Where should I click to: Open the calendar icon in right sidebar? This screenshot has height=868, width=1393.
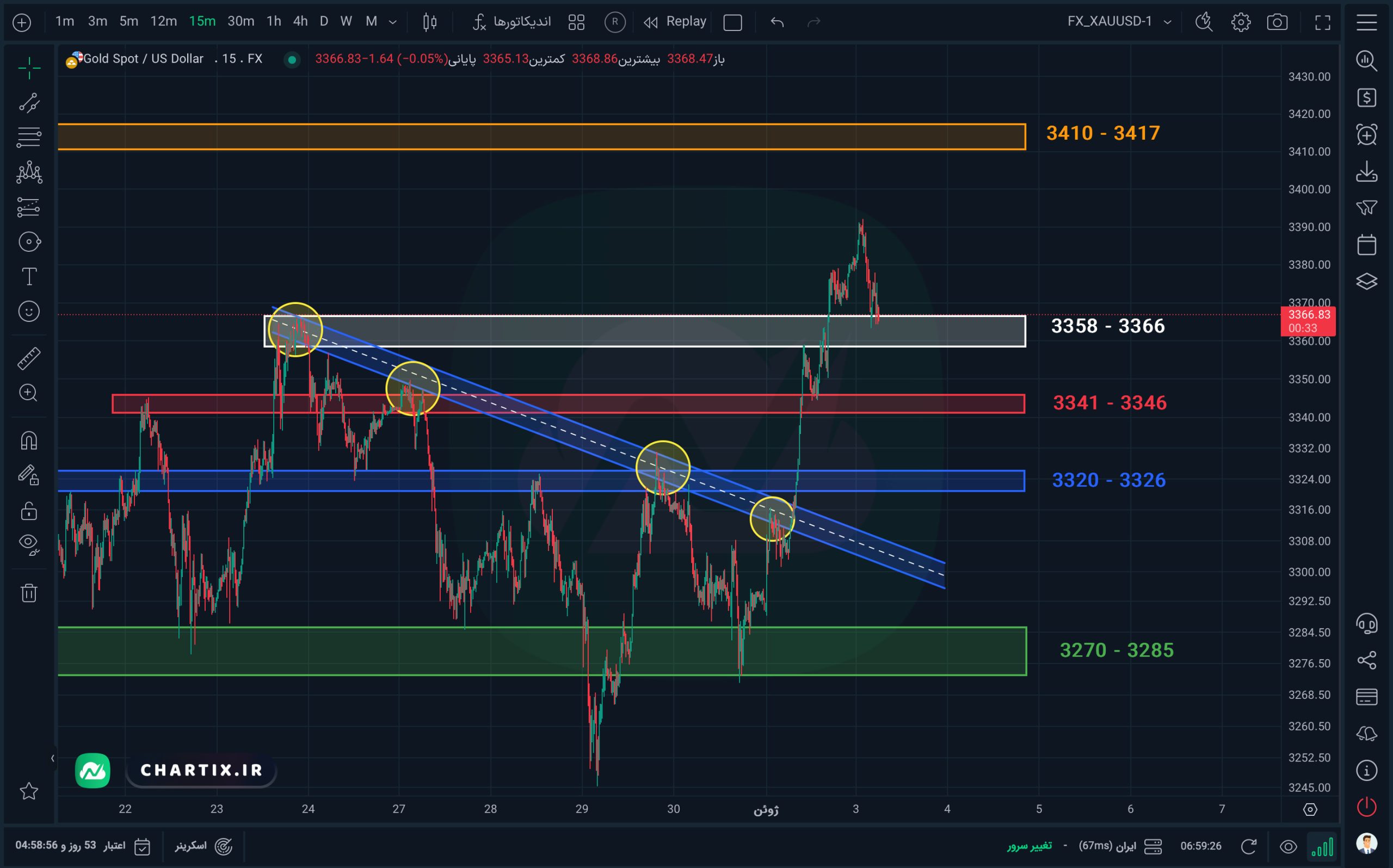coord(1366,244)
